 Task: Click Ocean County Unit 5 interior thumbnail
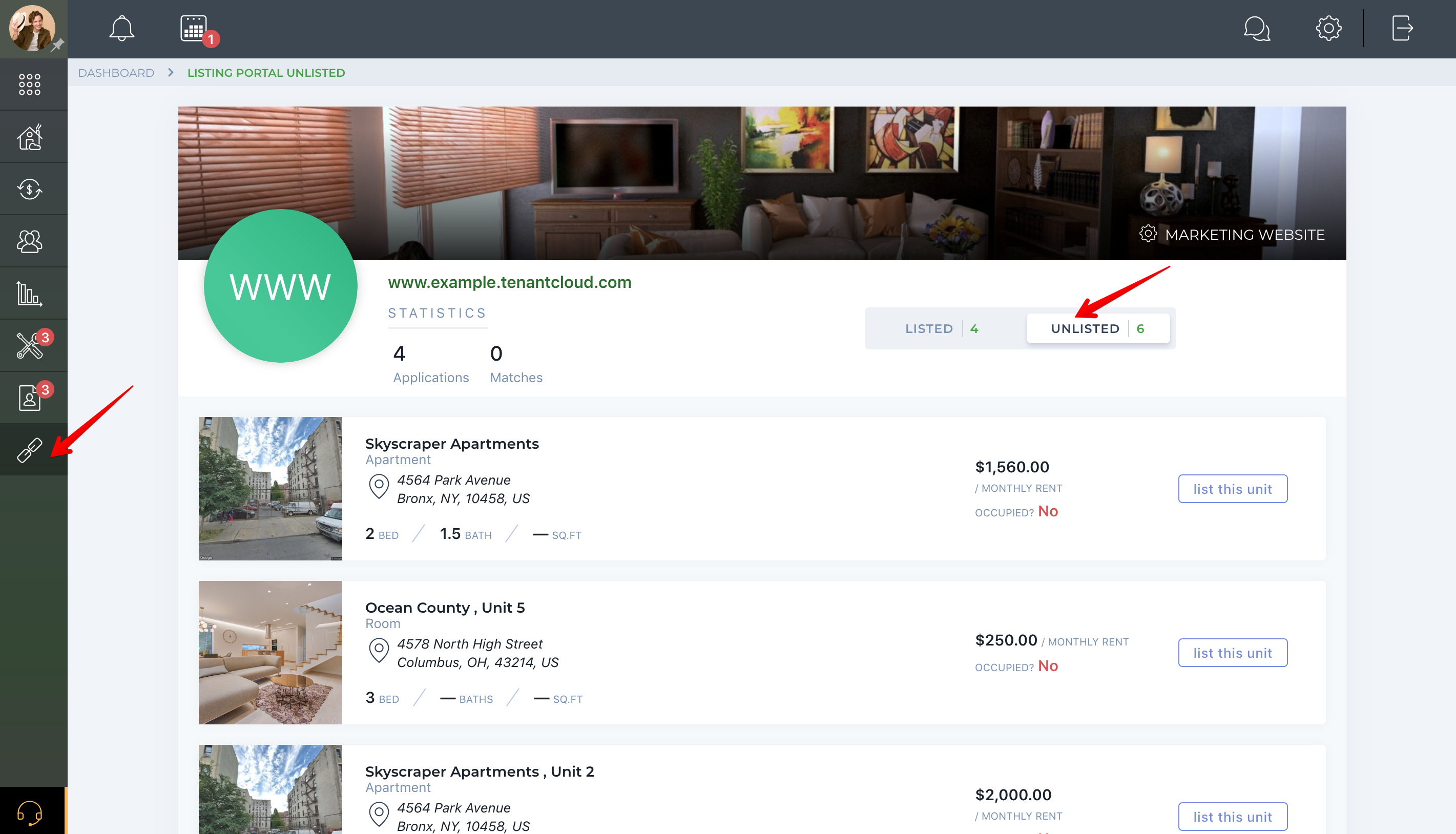[x=271, y=653]
